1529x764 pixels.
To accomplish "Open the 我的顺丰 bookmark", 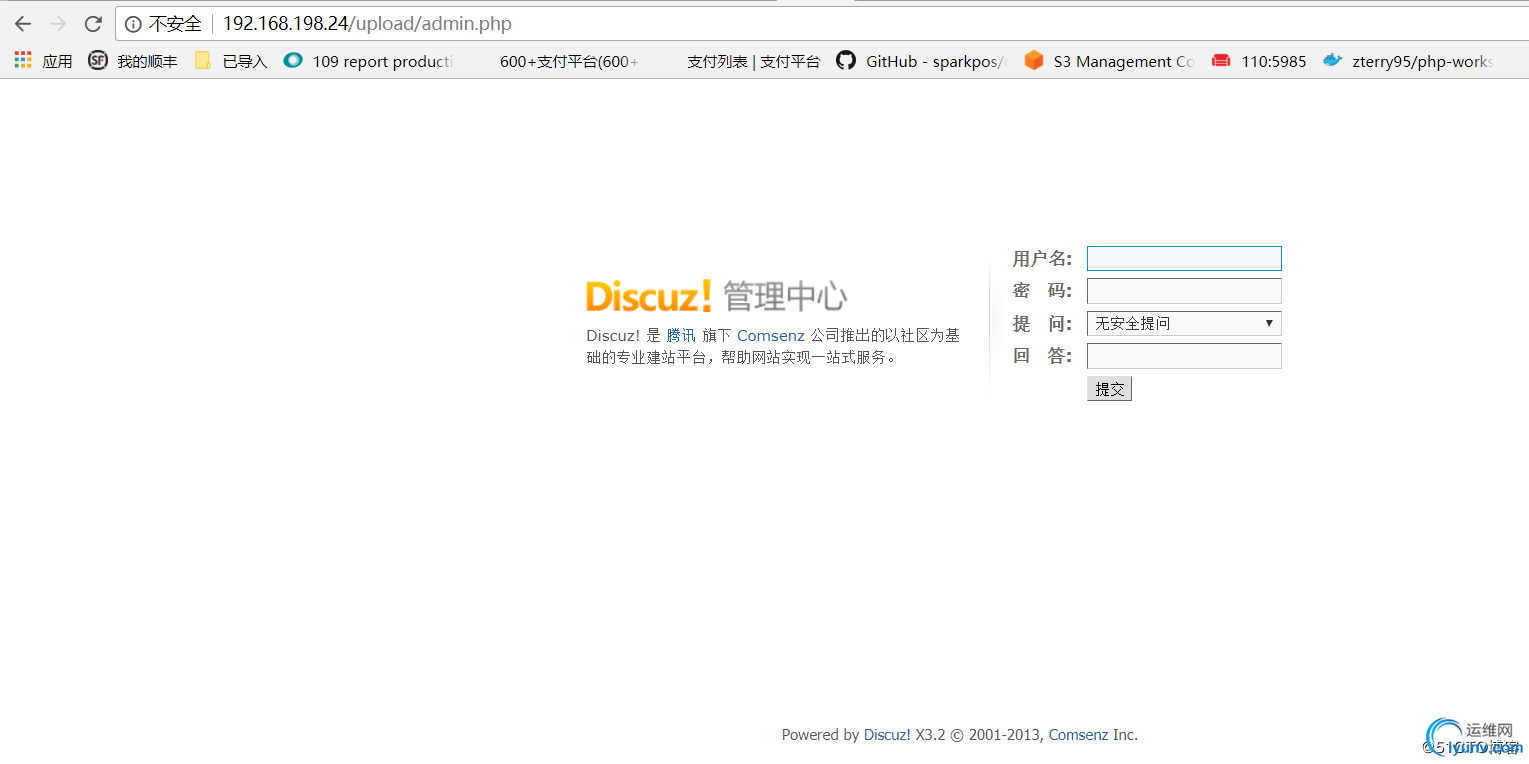I will 133,61.
